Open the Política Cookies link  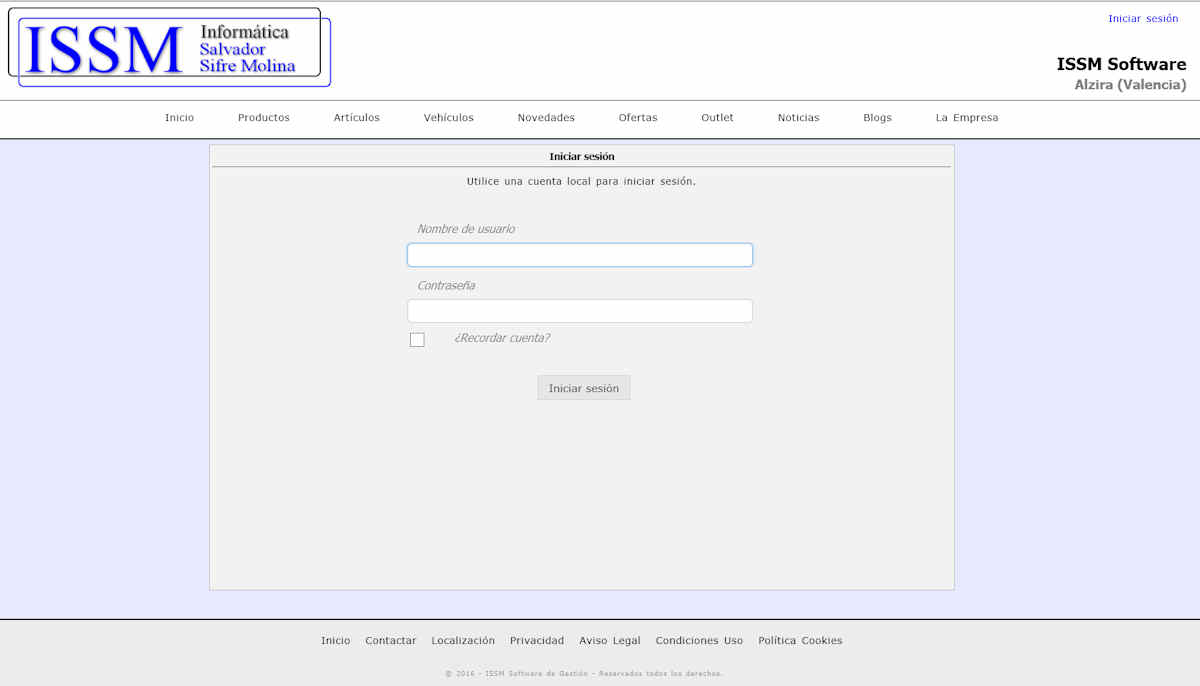coord(800,640)
